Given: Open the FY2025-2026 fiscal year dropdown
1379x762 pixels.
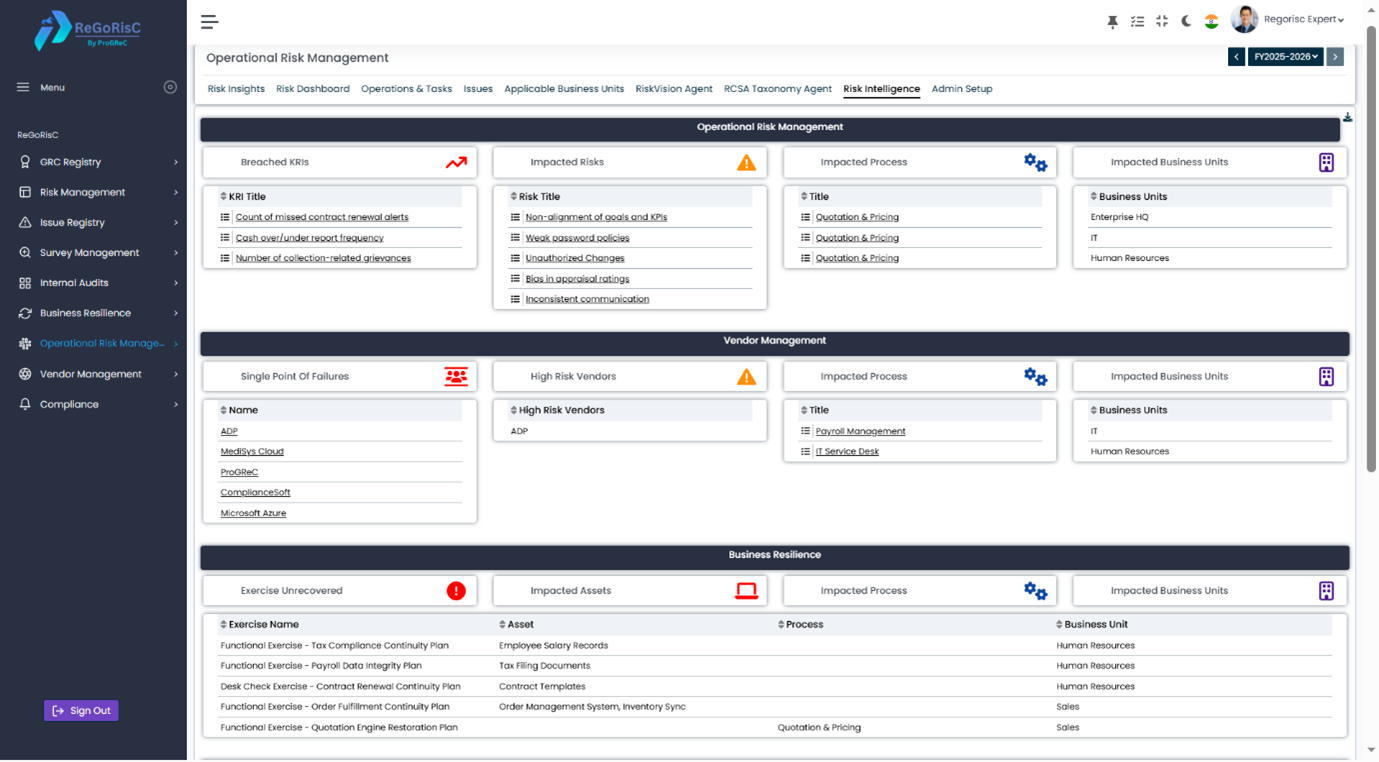Looking at the screenshot, I should point(1285,57).
